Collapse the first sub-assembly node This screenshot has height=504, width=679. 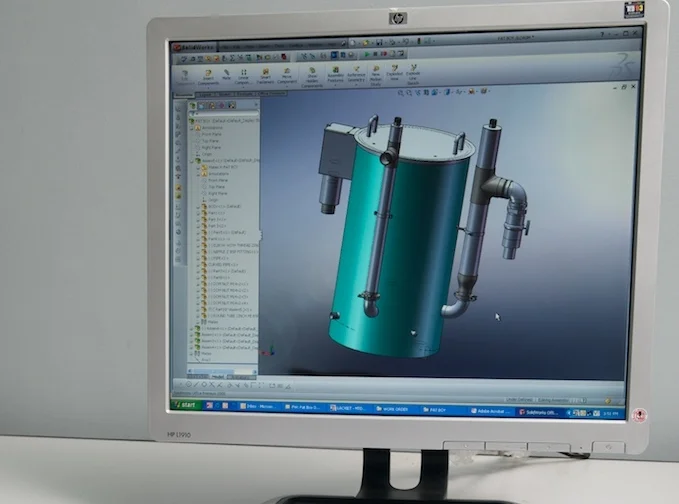(192, 161)
